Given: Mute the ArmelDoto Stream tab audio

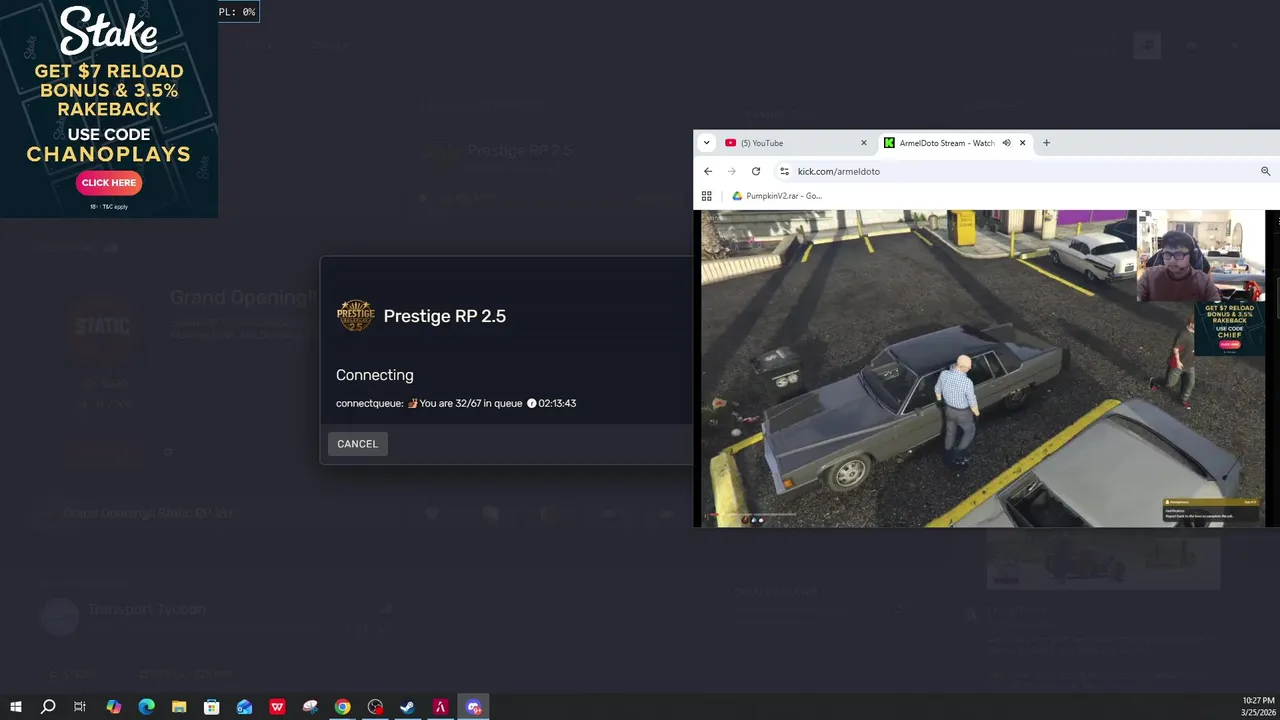Looking at the screenshot, I should (1006, 143).
